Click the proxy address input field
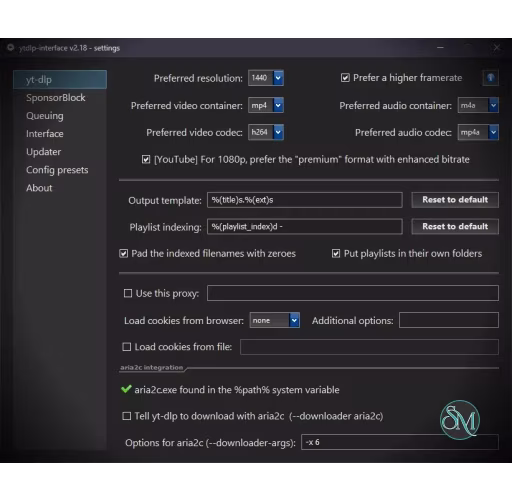 point(353,293)
